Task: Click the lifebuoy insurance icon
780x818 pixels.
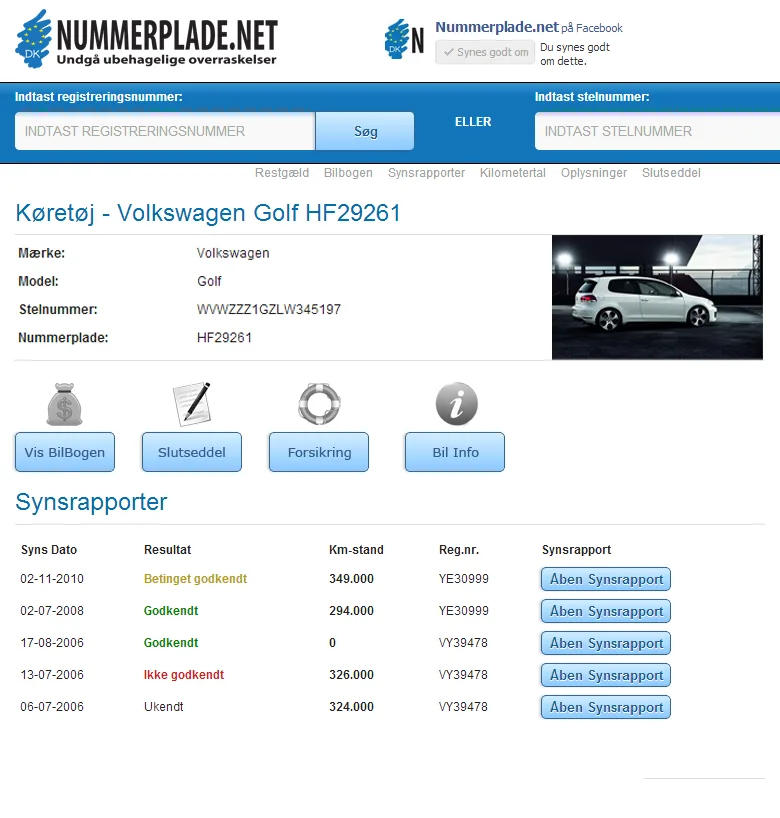Action: point(319,404)
